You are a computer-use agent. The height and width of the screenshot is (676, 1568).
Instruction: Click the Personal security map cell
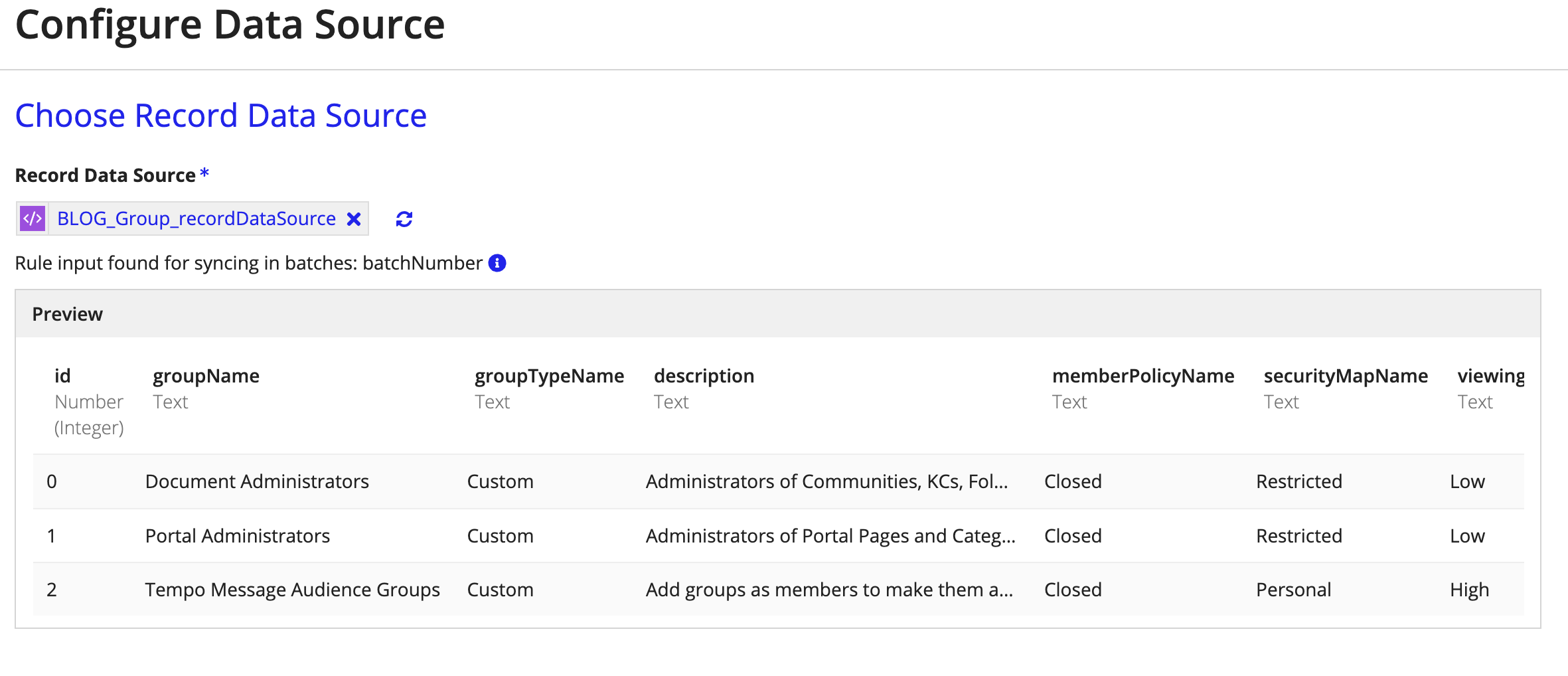1293,590
